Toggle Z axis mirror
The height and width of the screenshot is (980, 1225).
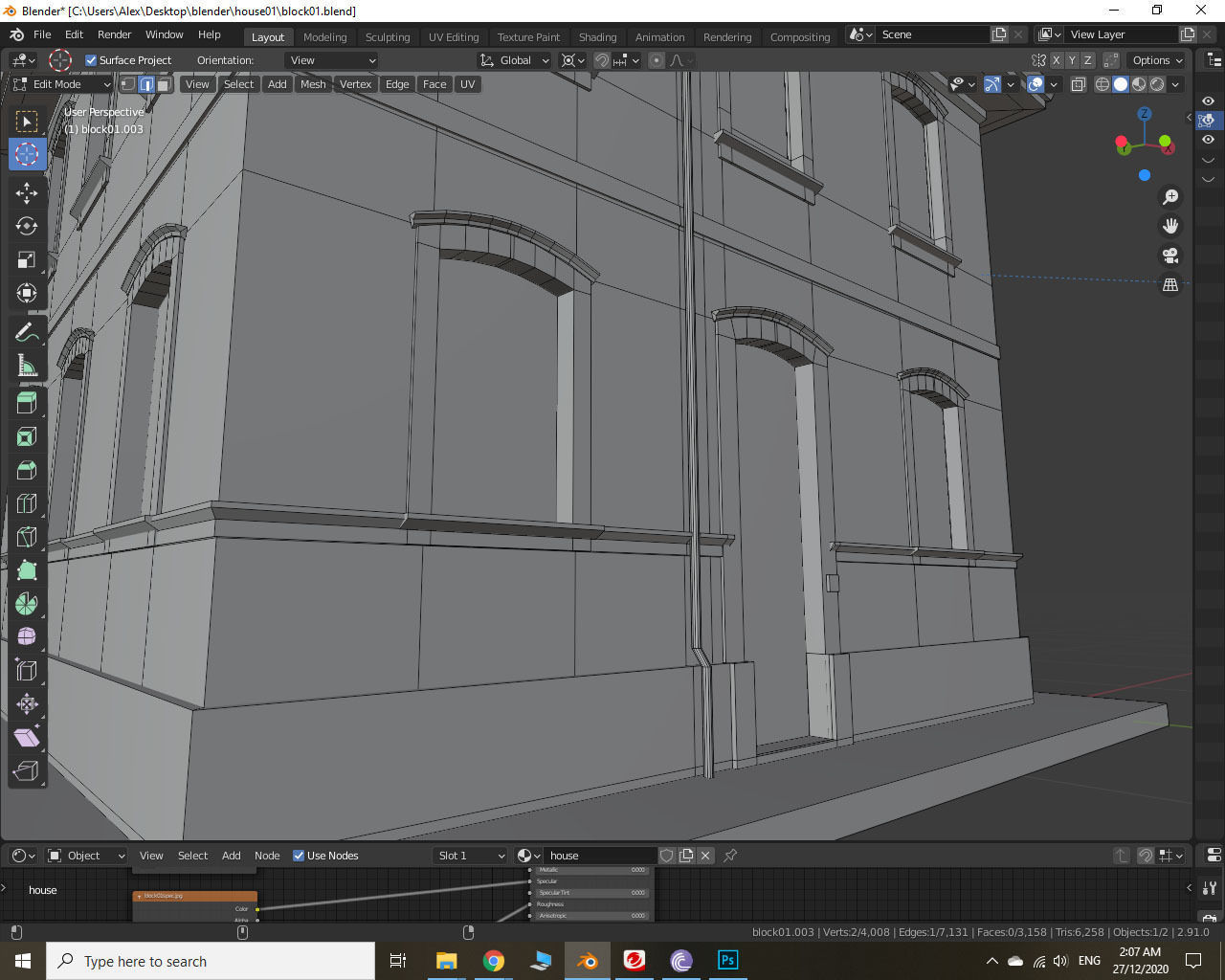[1087, 60]
